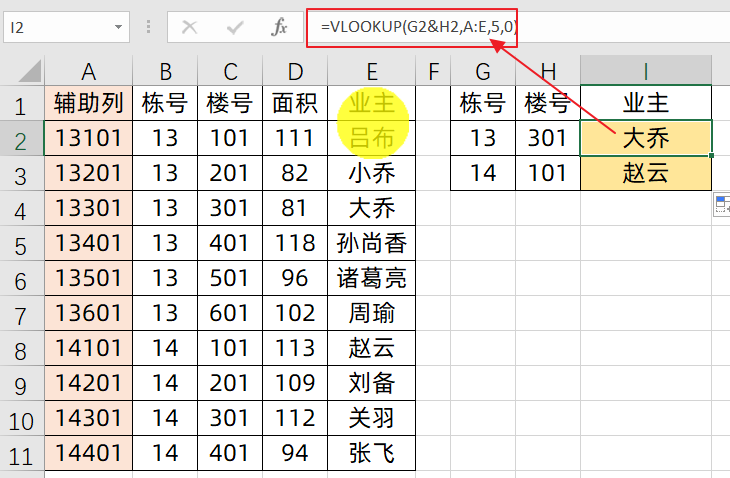Click the 楼号 header in column C

(230, 103)
